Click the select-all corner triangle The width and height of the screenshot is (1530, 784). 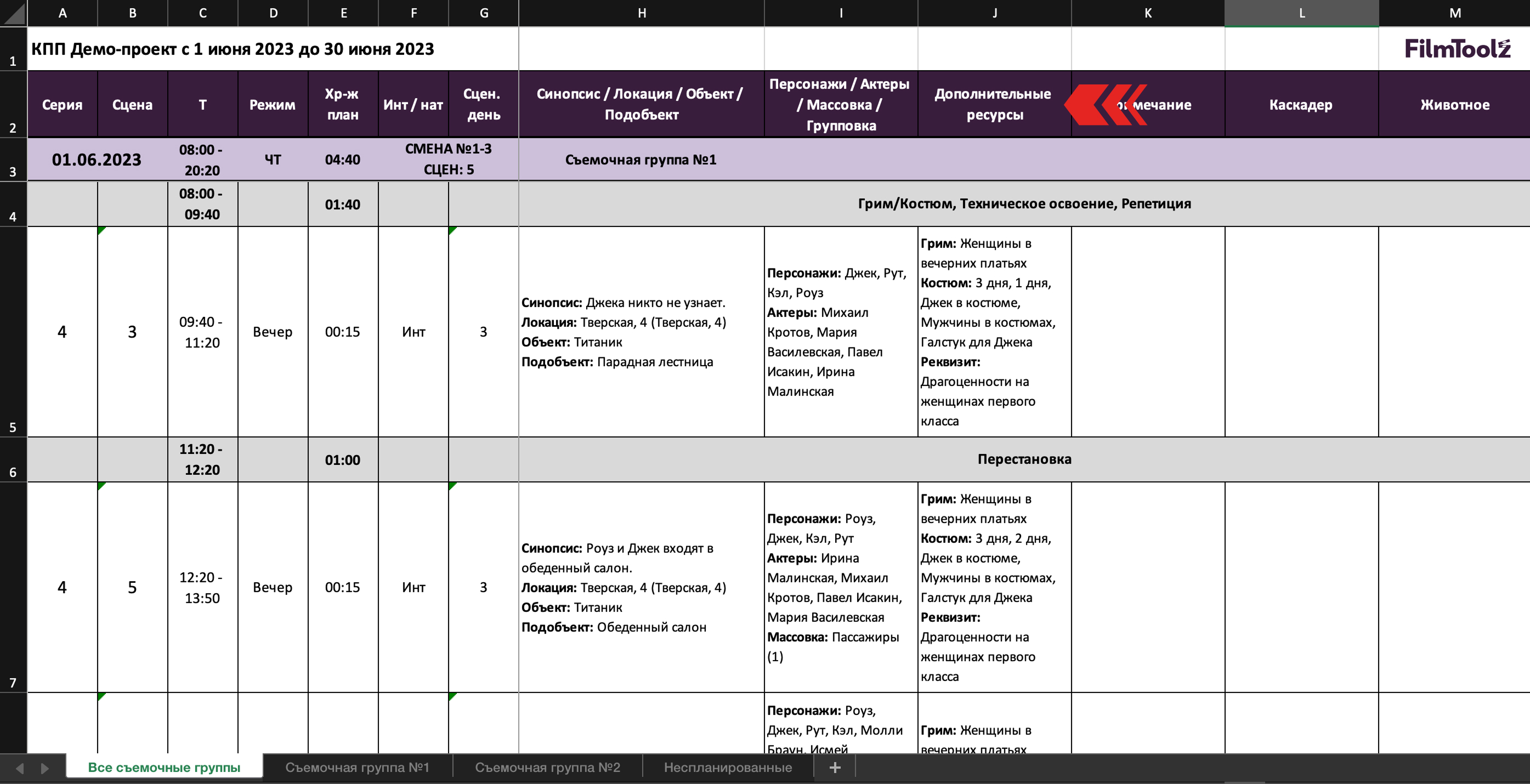pyautogui.click(x=14, y=14)
